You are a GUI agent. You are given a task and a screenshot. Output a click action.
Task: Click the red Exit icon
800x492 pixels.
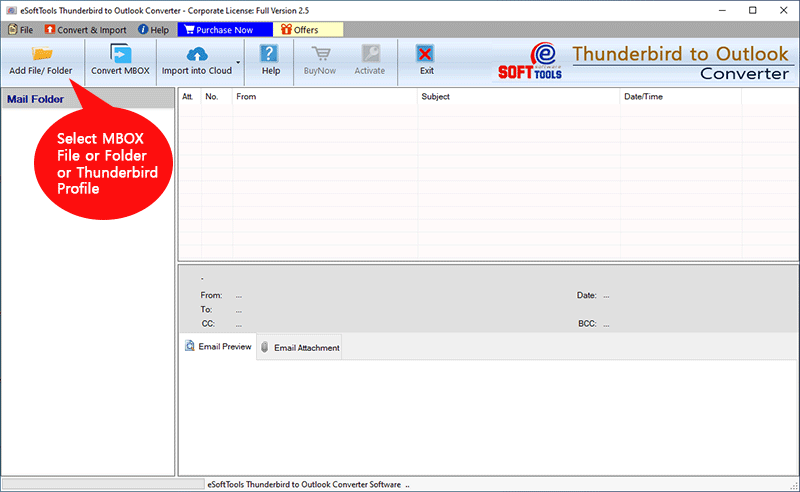click(x=424, y=54)
